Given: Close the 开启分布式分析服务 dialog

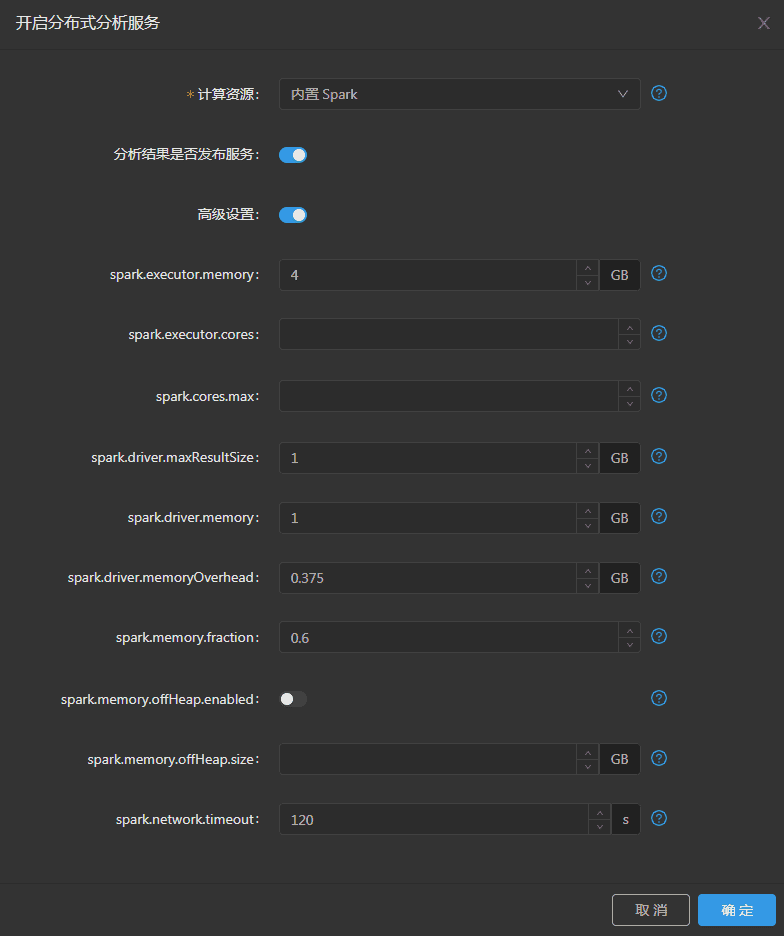Looking at the screenshot, I should 763,23.
